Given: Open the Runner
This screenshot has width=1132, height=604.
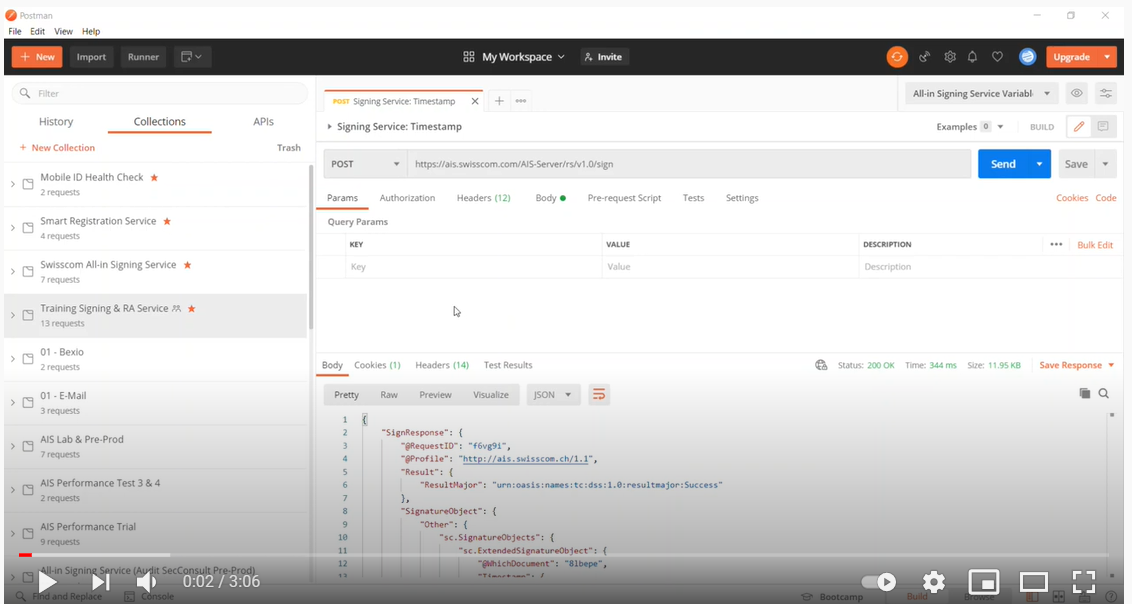Looking at the screenshot, I should tap(144, 57).
